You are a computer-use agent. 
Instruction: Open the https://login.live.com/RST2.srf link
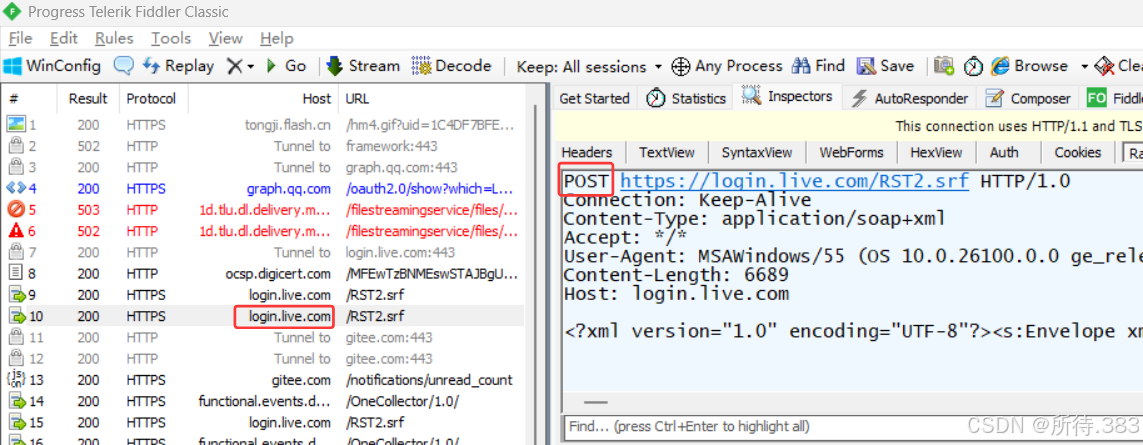(795, 181)
